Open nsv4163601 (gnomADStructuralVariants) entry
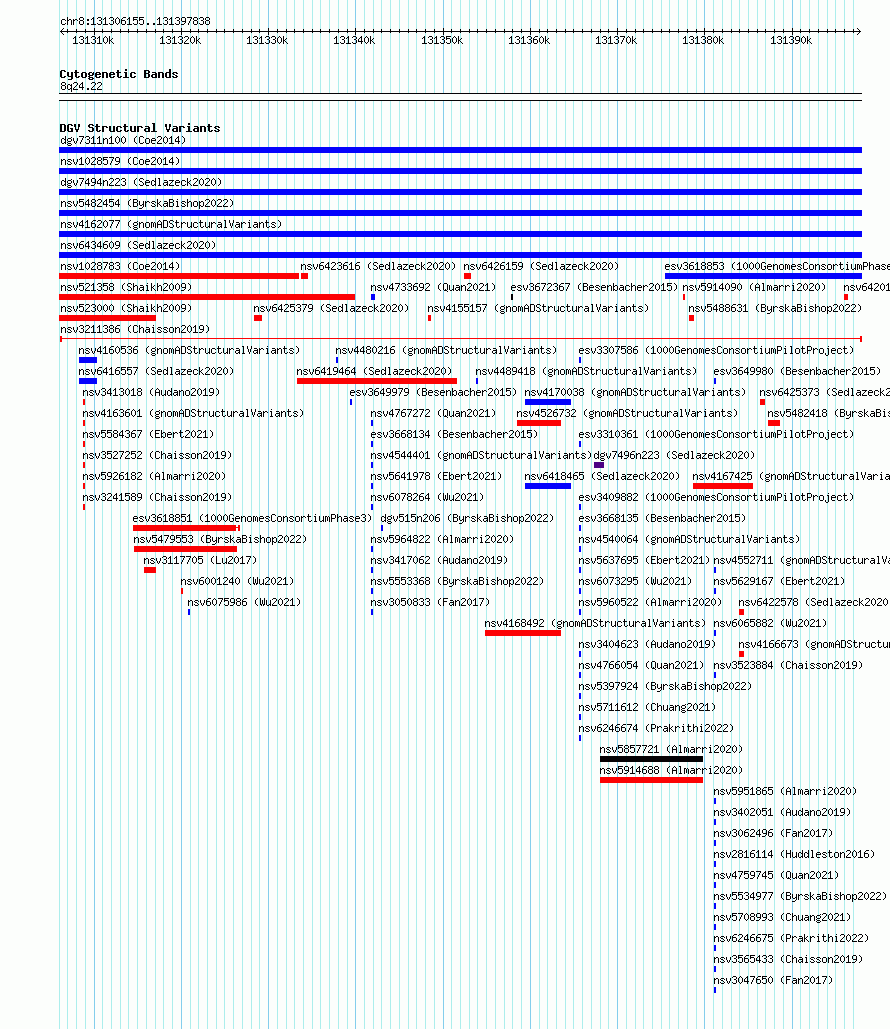This screenshot has width=890, height=1029. [193, 413]
